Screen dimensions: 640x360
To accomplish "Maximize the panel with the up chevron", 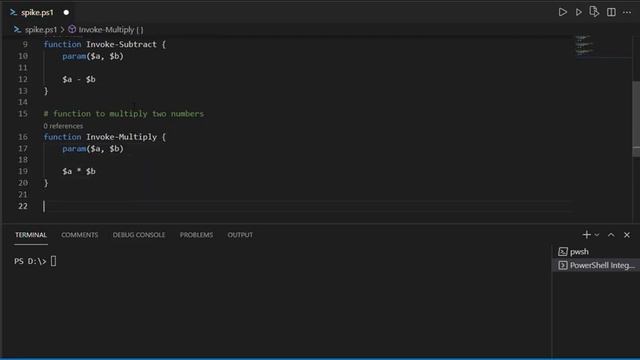I will (x=611, y=235).
